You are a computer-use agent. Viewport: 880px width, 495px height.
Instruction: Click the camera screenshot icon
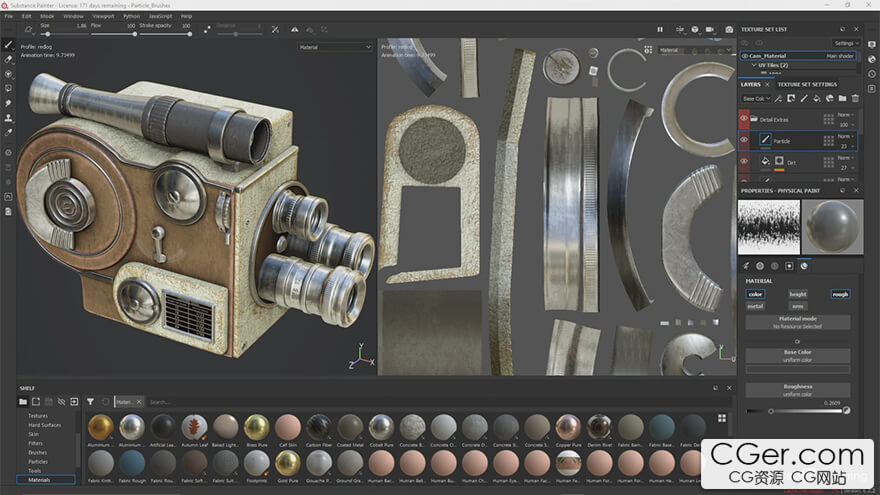[x=729, y=29]
